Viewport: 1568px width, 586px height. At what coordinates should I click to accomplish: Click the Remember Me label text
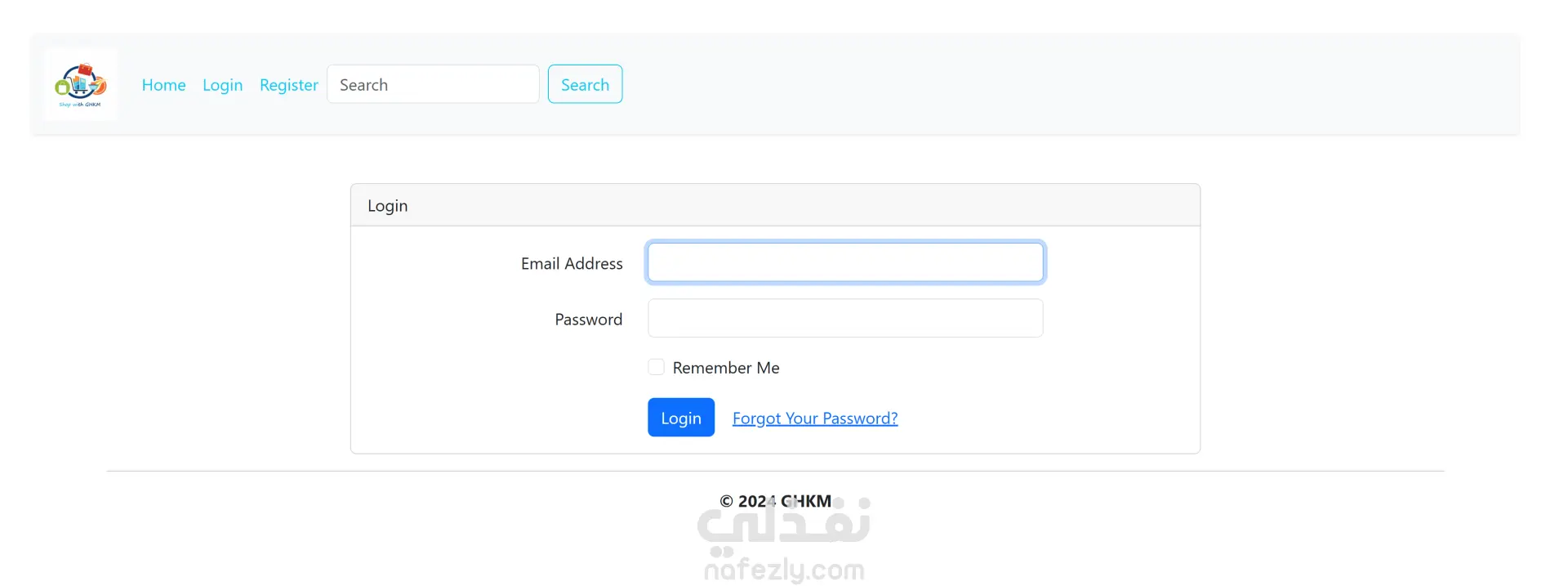point(726,368)
